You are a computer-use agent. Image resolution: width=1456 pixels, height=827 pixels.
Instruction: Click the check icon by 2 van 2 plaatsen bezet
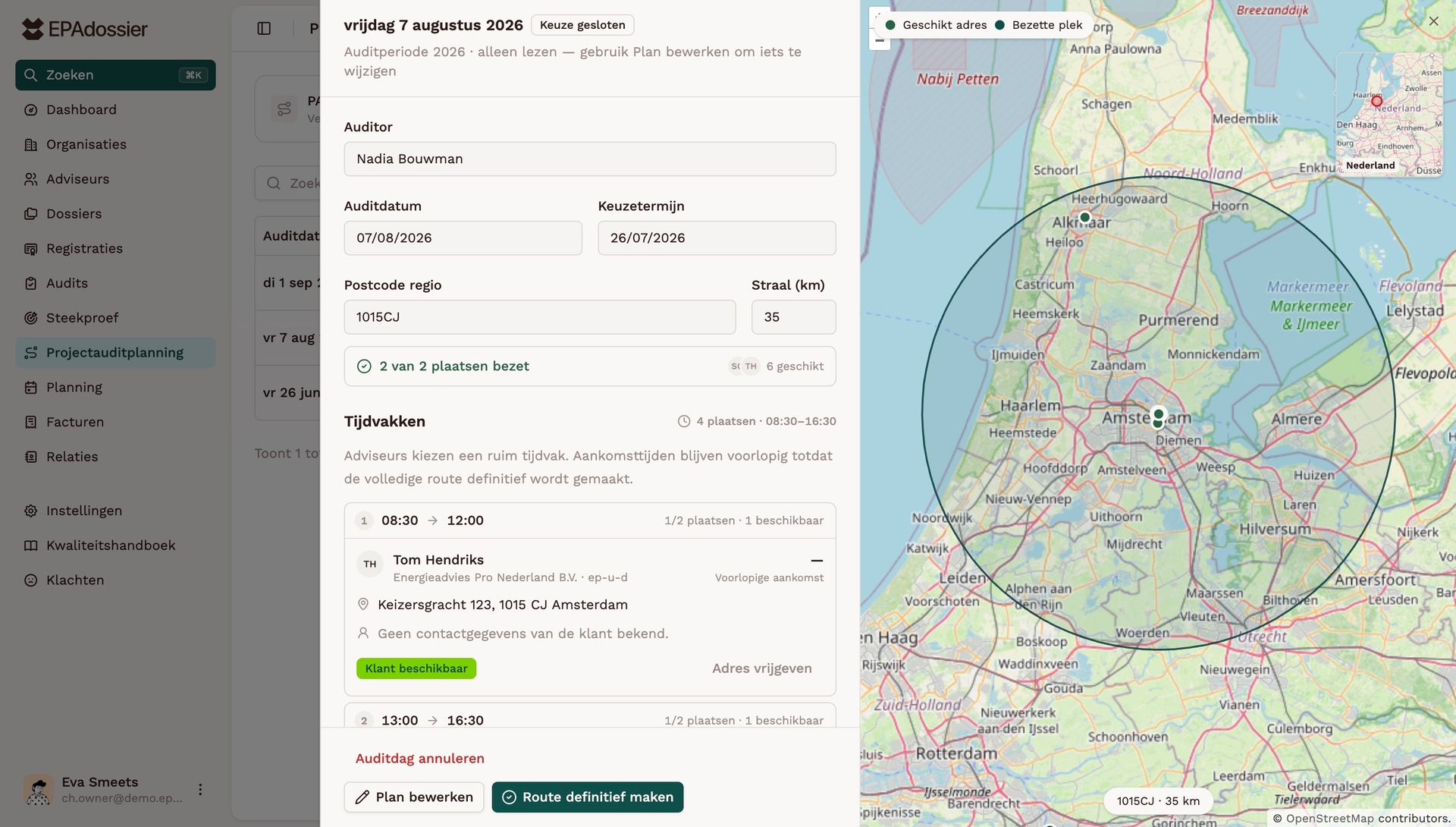pyautogui.click(x=364, y=366)
